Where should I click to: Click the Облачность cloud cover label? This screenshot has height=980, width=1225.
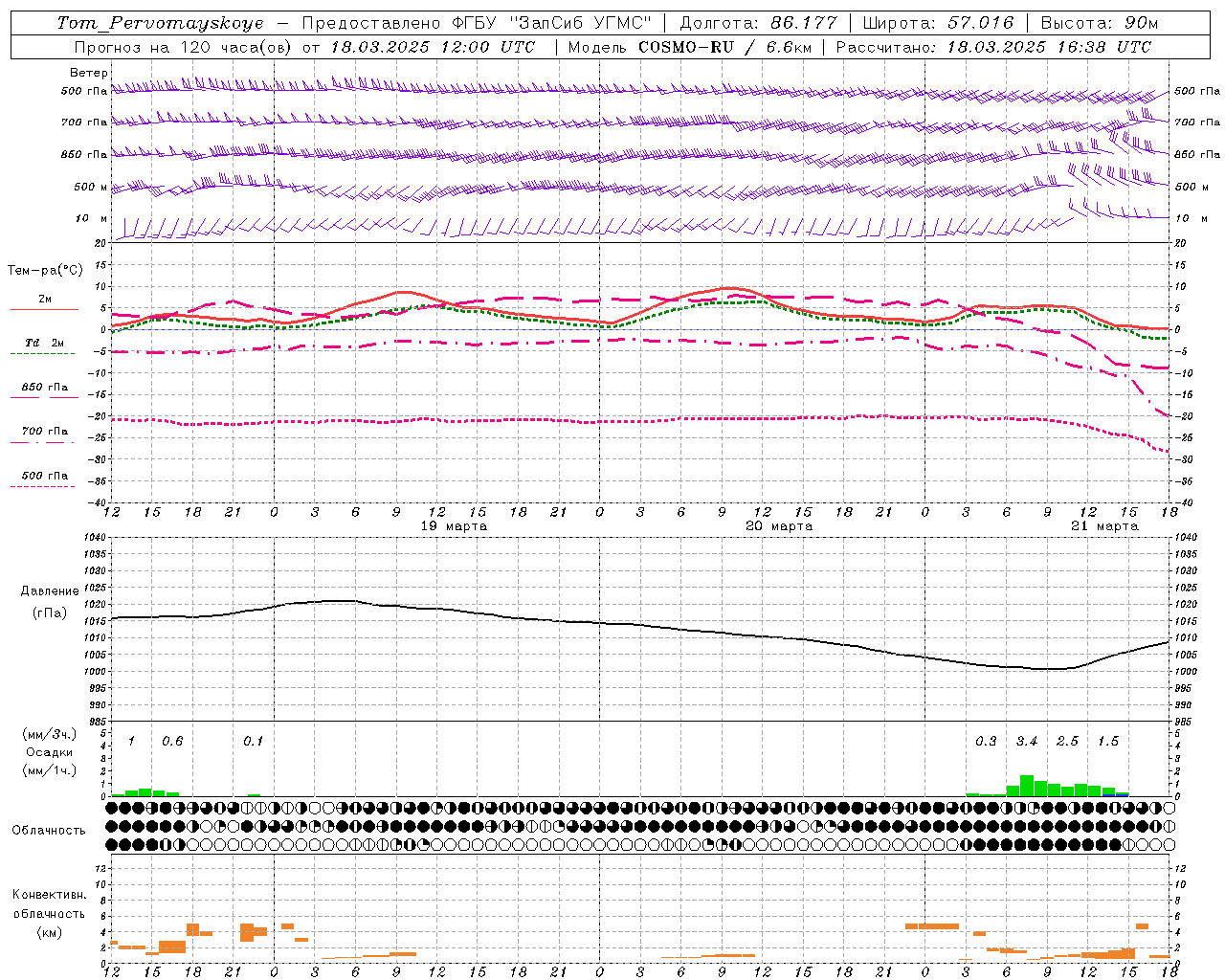click(x=49, y=831)
